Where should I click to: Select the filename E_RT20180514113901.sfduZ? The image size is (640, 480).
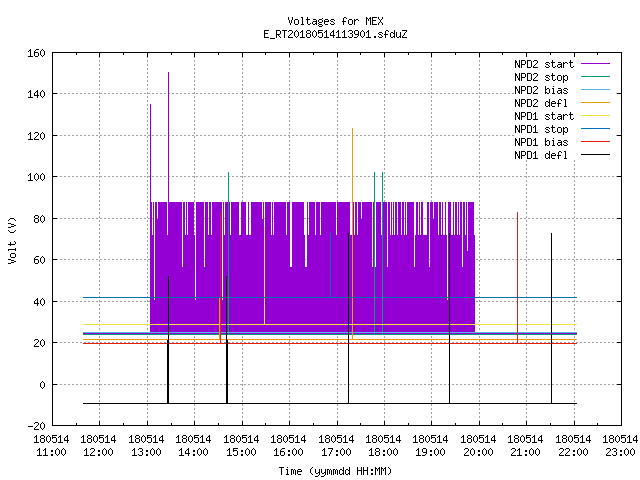pyautogui.click(x=335, y=34)
